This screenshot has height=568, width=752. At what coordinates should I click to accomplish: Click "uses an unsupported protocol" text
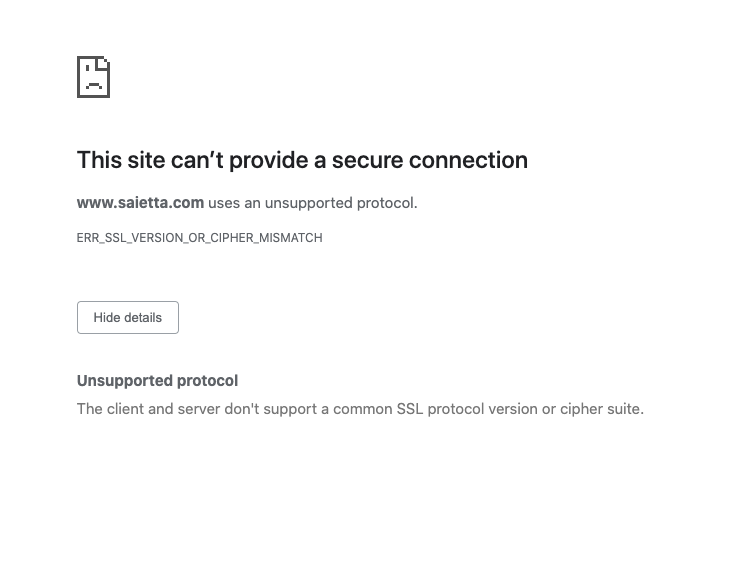click(313, 203)
